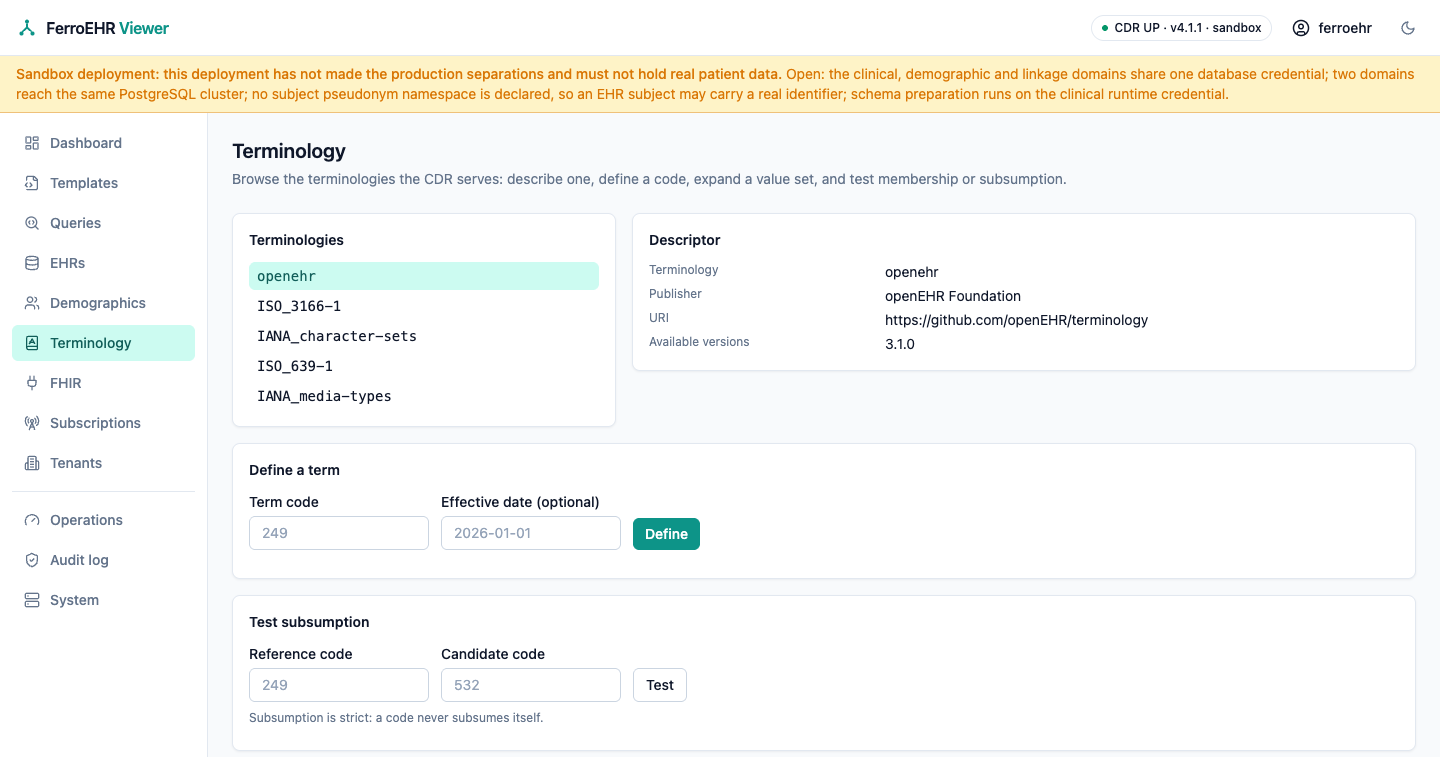Select Demographics in the sidebar
This screenshot has width=1440, height=757.
point(103,303)
